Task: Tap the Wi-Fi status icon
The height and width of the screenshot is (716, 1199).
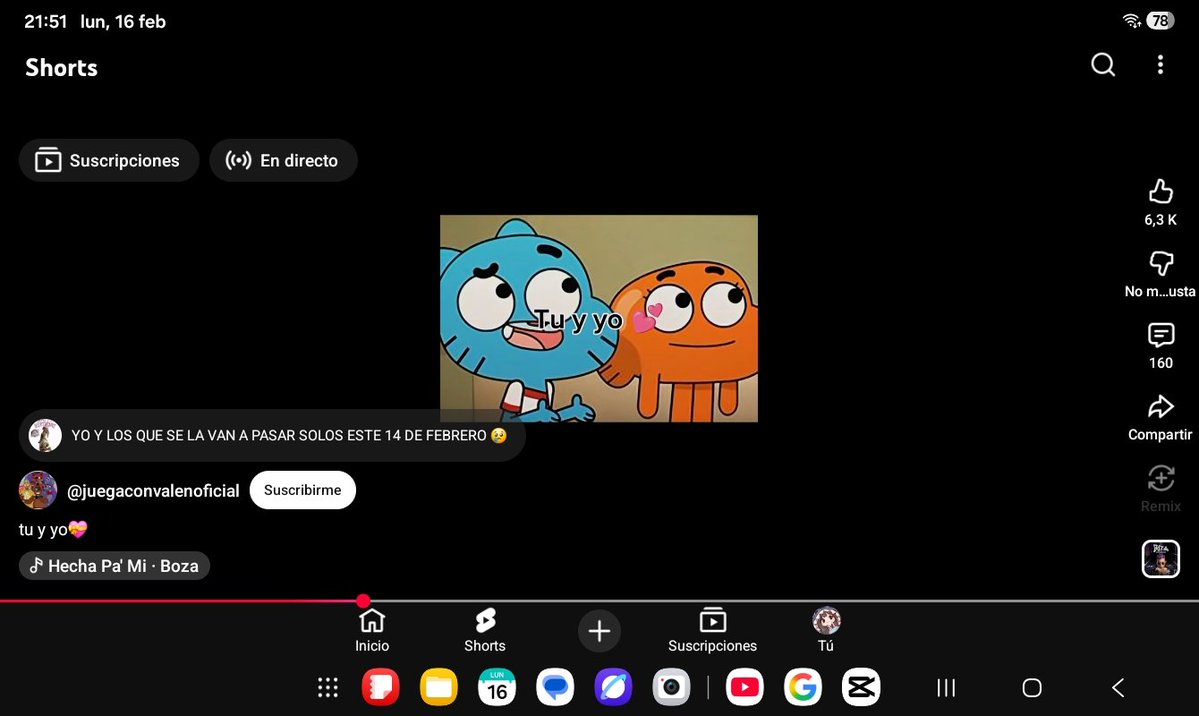Action: tap(1132, 21)
